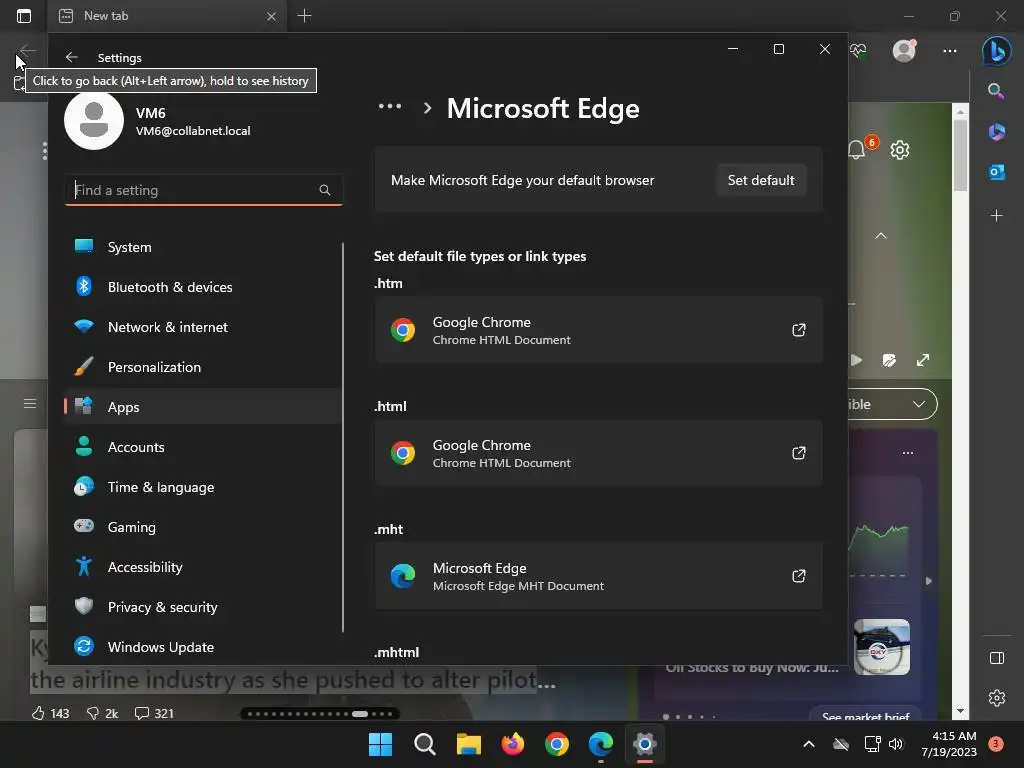Screen dimensions: 1024x768
Task: Add a sidebar app with plus icon
Action: [997, 216]
